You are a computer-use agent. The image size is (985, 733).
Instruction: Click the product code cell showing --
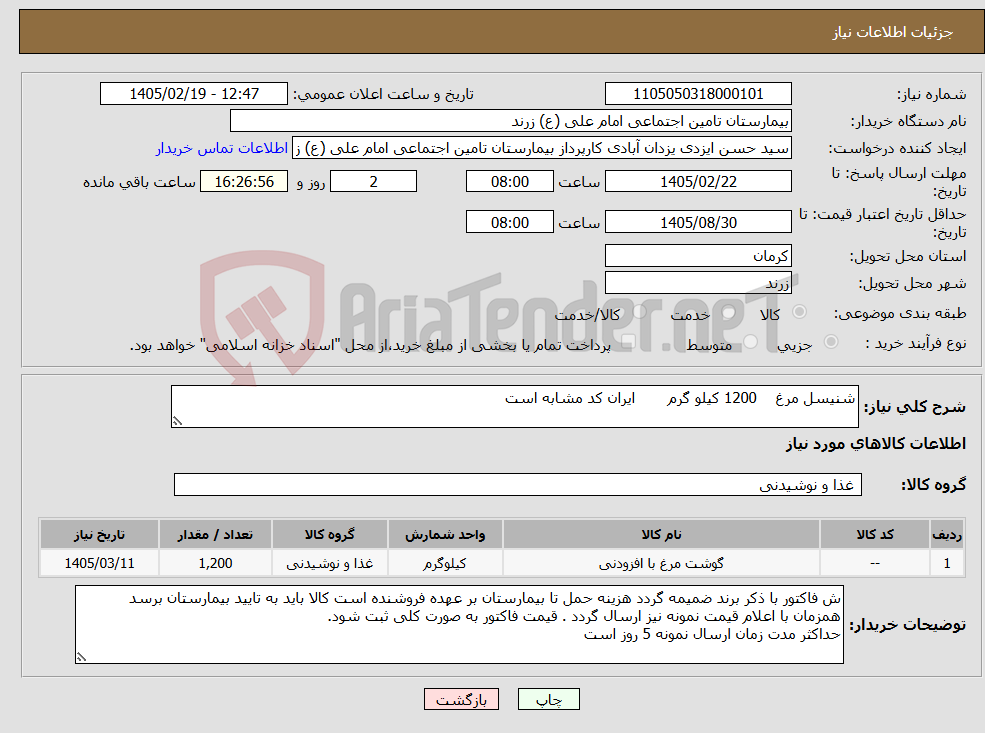875,563
